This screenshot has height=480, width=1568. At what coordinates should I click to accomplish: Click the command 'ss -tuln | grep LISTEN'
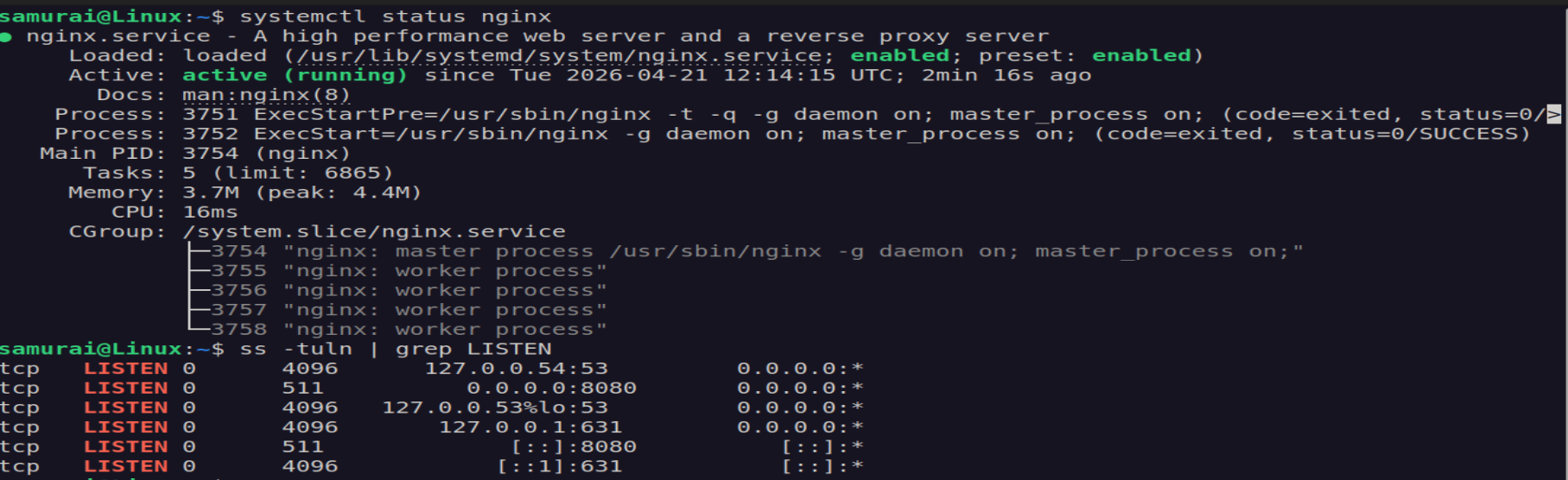tap(395, 349)
